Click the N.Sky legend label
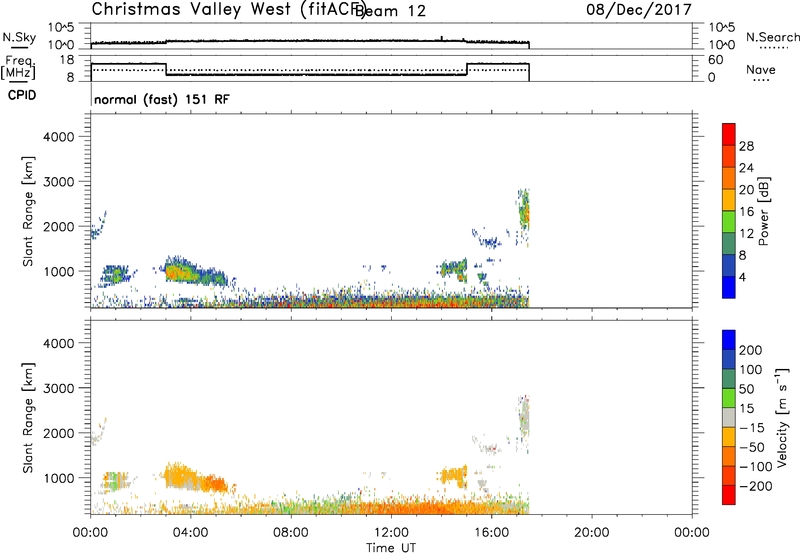Image resolution: width=800 pixels, height=554 pixels. click(x=19, y=37)
